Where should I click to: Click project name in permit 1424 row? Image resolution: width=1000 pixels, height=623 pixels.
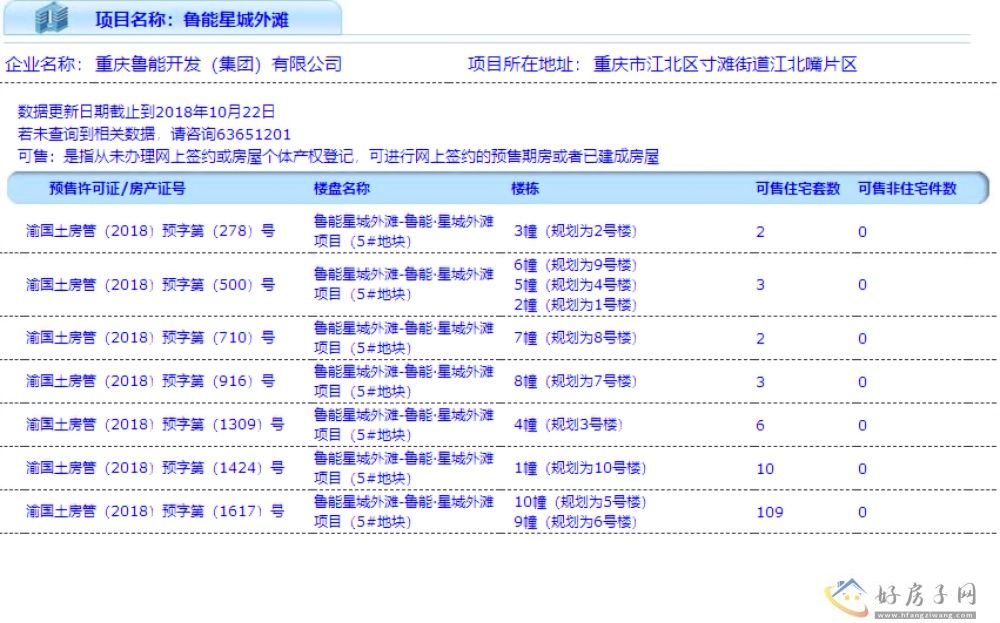(404, 467)
